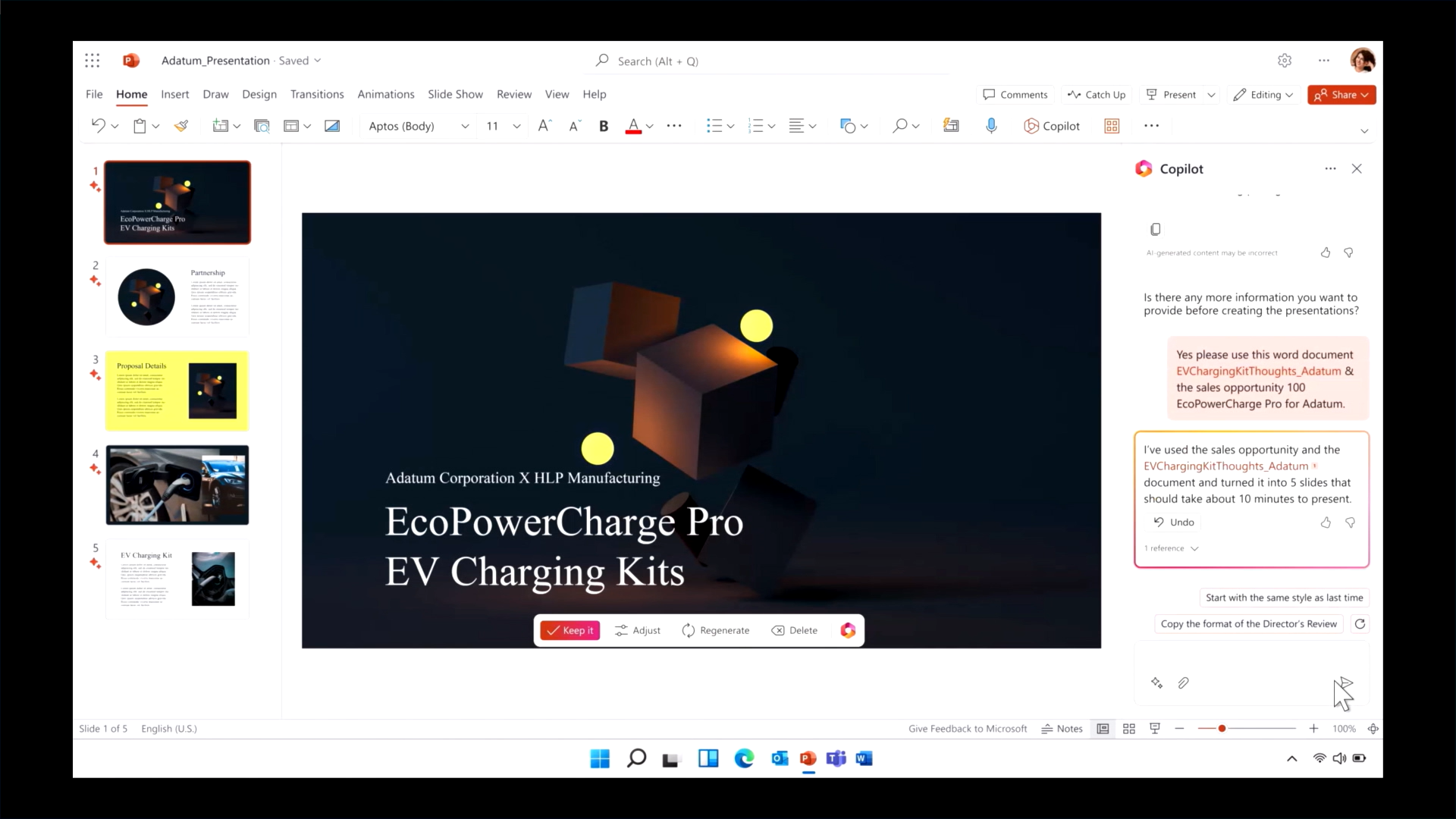Open Slide Sorter view in status bar

[x=1129, y=729]
